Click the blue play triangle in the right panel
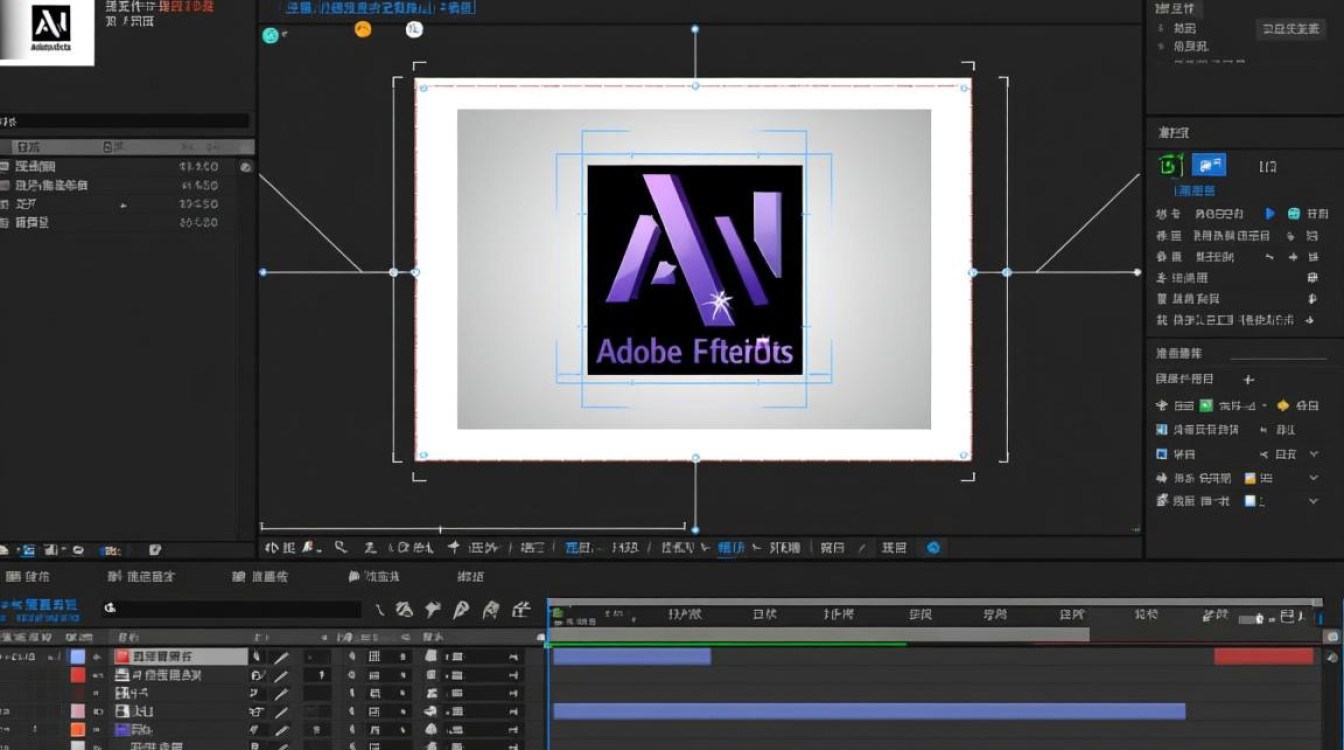This screenshot has height=750, width=1344. 1271,213
